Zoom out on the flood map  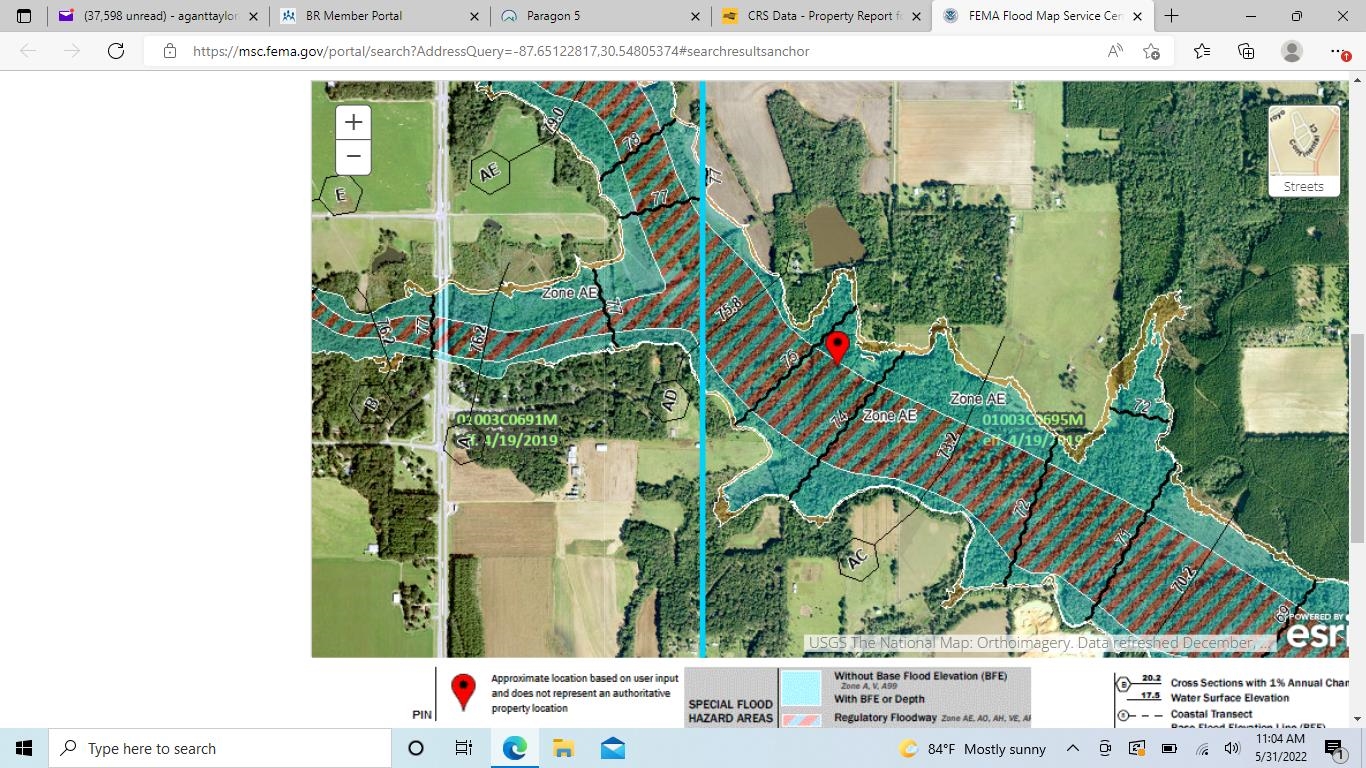(353, 157)
